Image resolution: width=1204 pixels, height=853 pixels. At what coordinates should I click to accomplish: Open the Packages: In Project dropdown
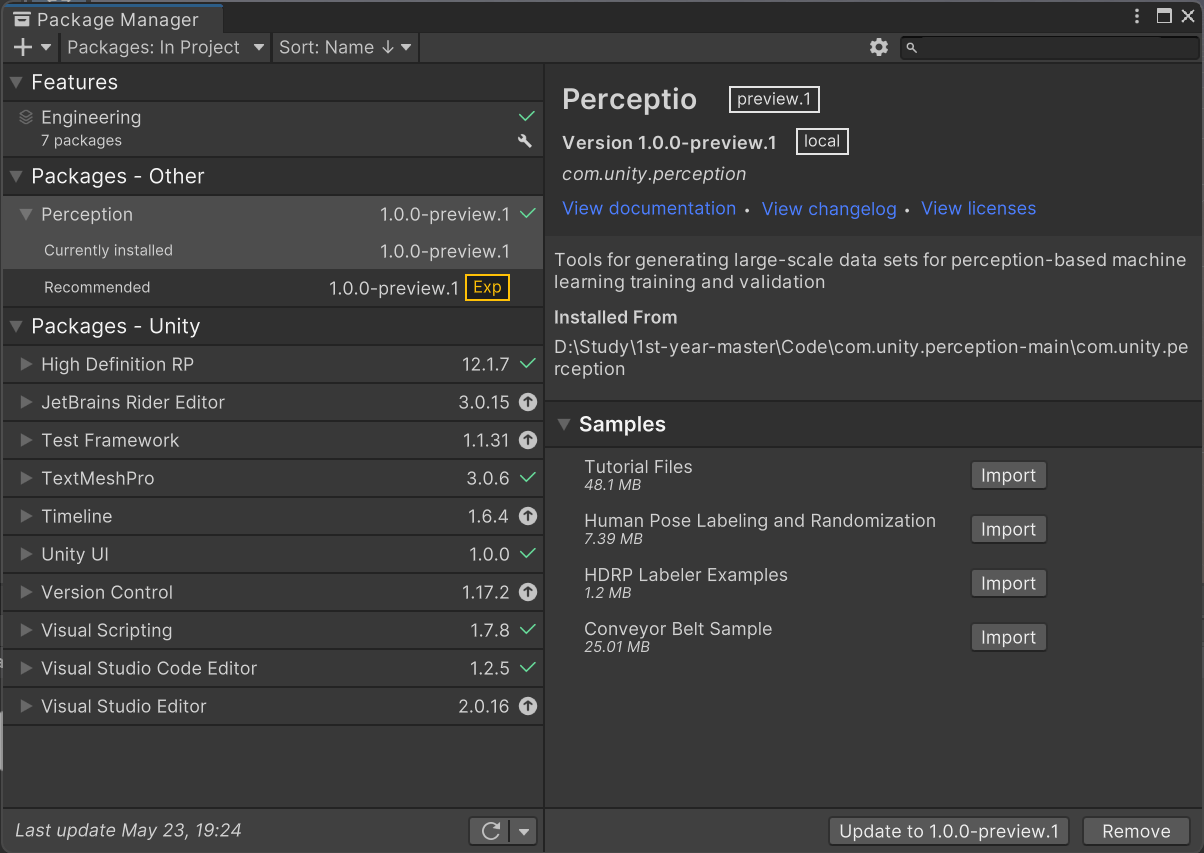(x=166, y=47)
